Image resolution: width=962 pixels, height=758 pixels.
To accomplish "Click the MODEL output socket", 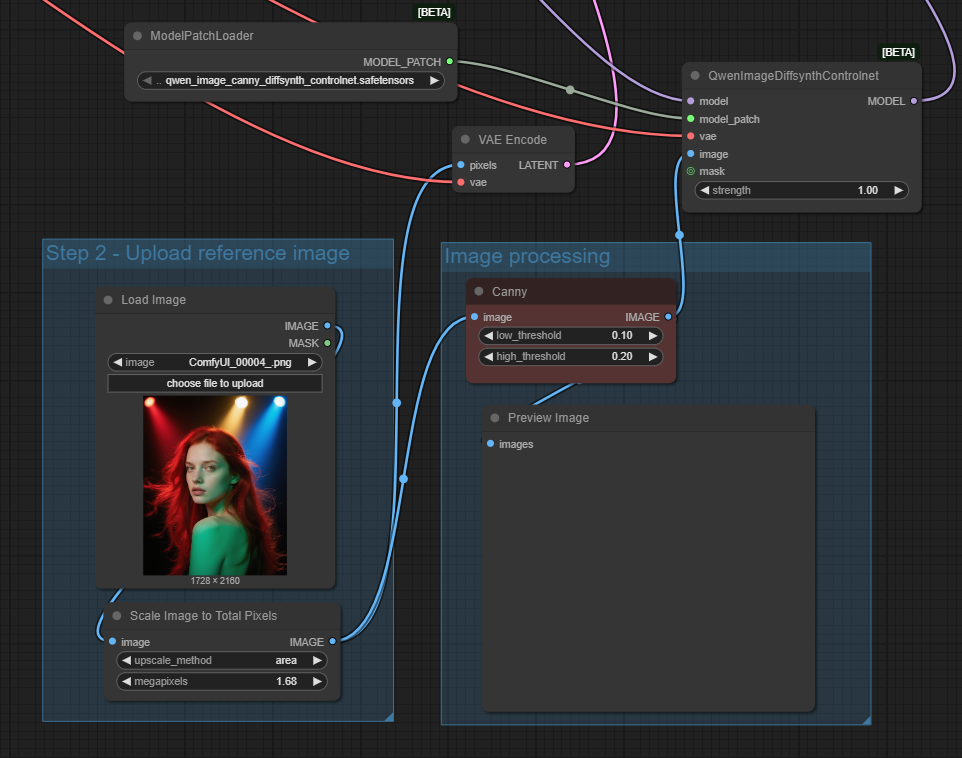I will point(914,101).
